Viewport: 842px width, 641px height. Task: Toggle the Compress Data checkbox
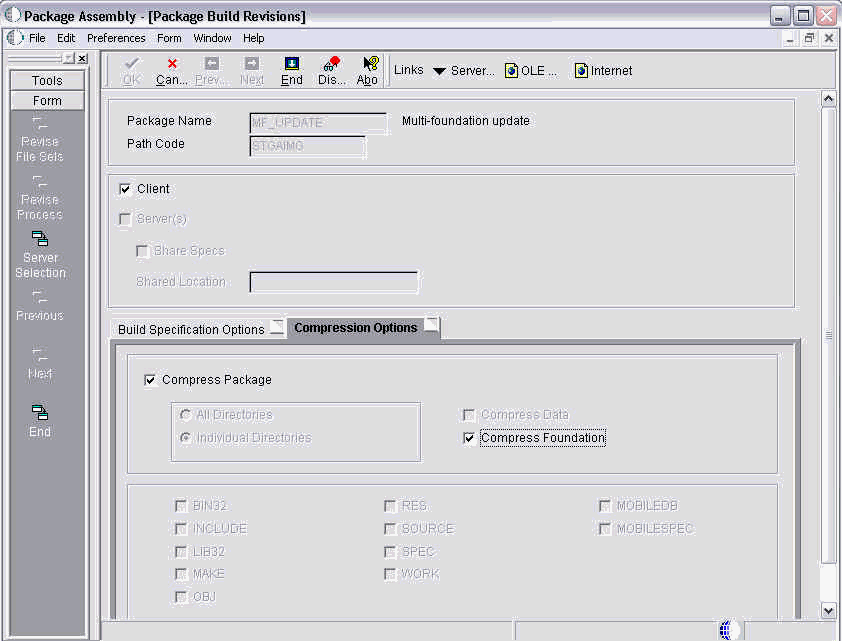click(x=469, y=415)
